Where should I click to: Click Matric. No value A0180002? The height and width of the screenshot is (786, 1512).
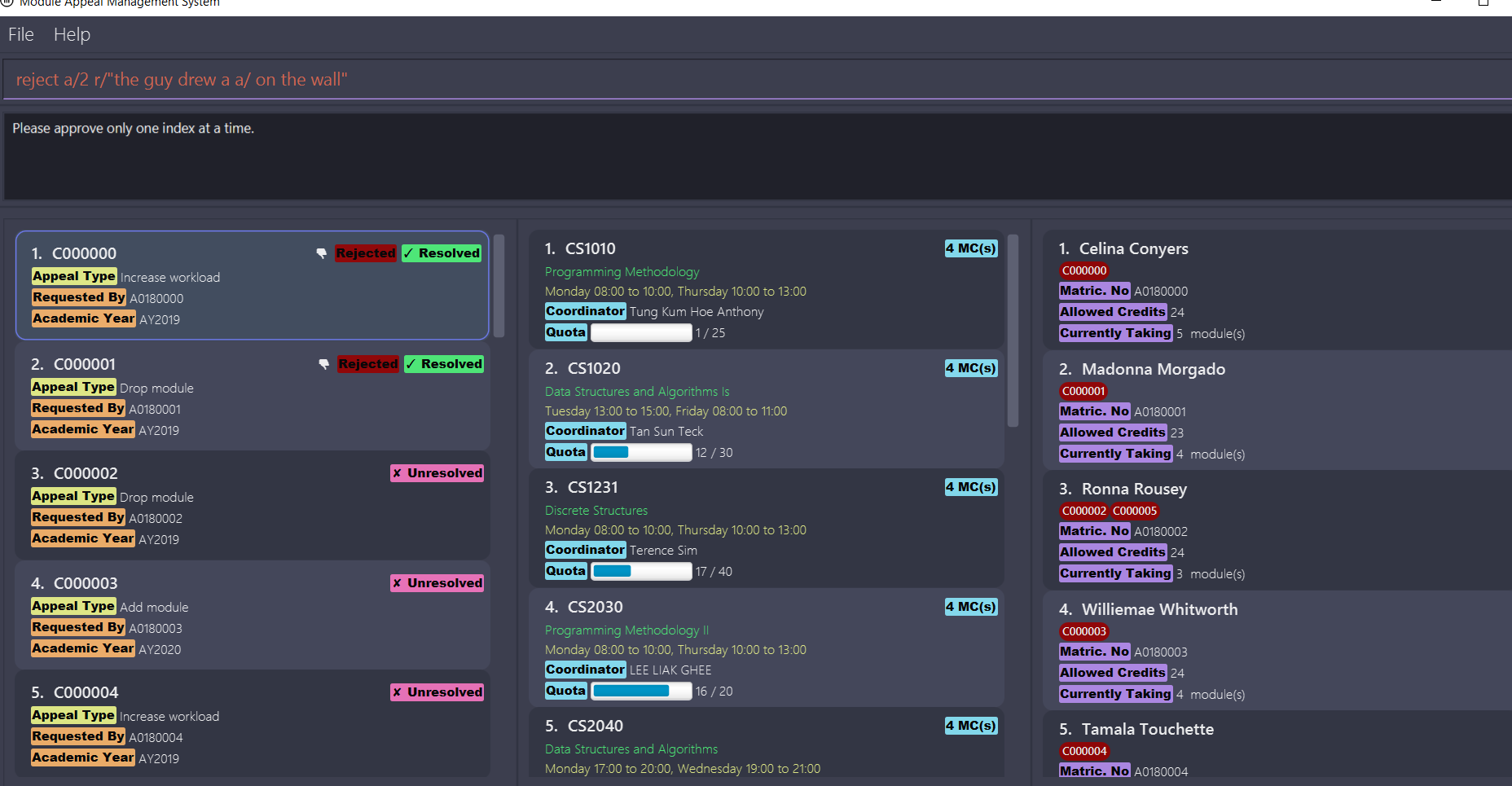[1161, 532]
